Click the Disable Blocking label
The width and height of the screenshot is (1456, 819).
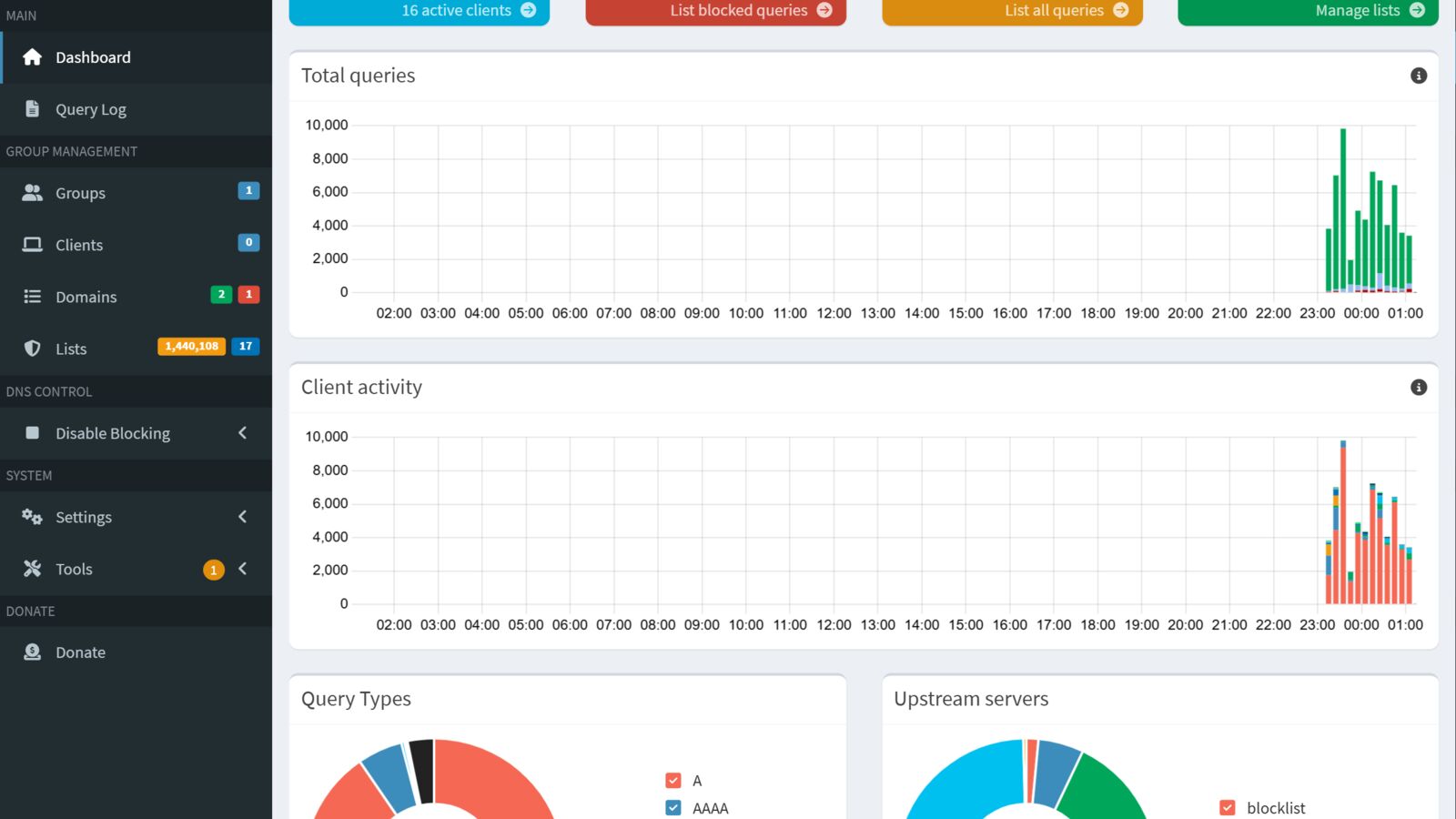pos(113,433)
